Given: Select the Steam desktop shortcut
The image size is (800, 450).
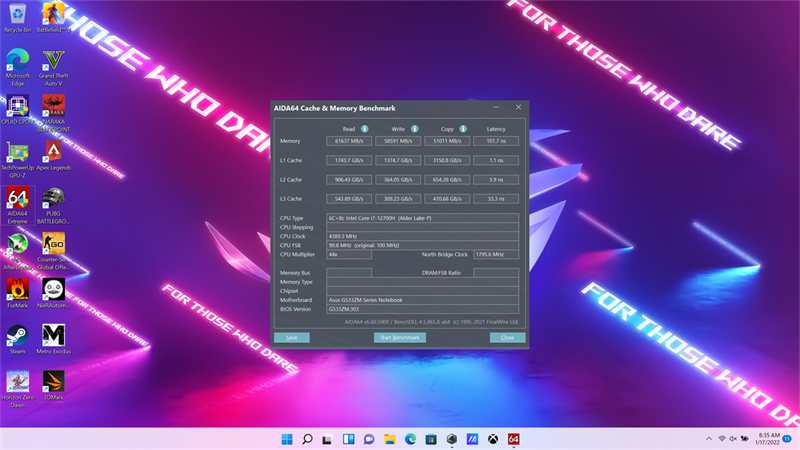Looking at the screenshot, I should (x=17, y=336).
